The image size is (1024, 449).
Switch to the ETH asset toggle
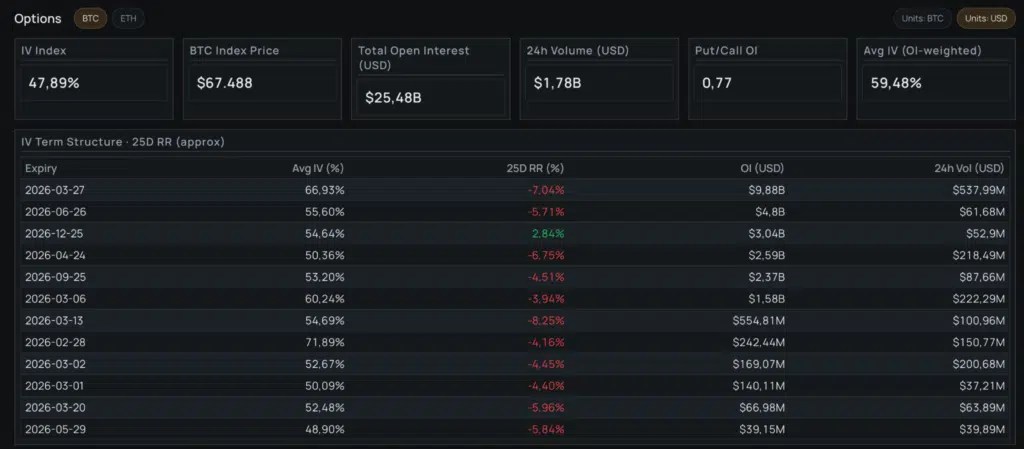pos(128,18)
